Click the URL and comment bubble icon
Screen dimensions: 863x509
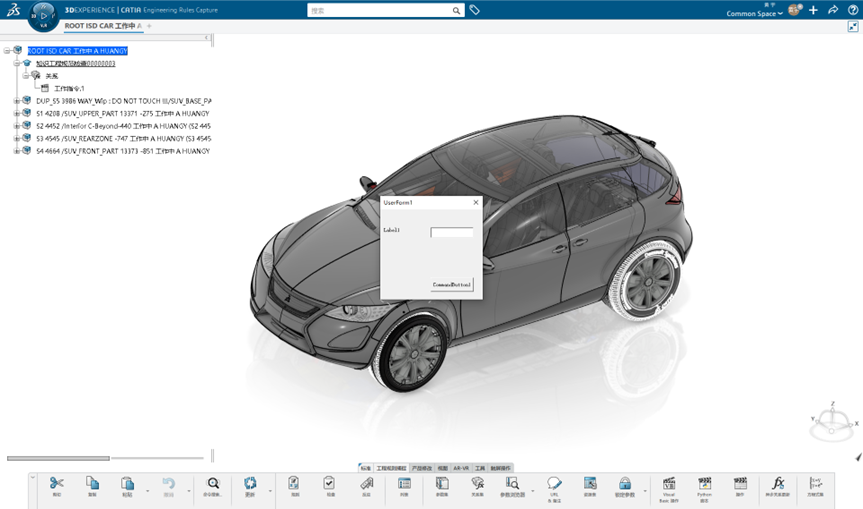coord(554,483)
